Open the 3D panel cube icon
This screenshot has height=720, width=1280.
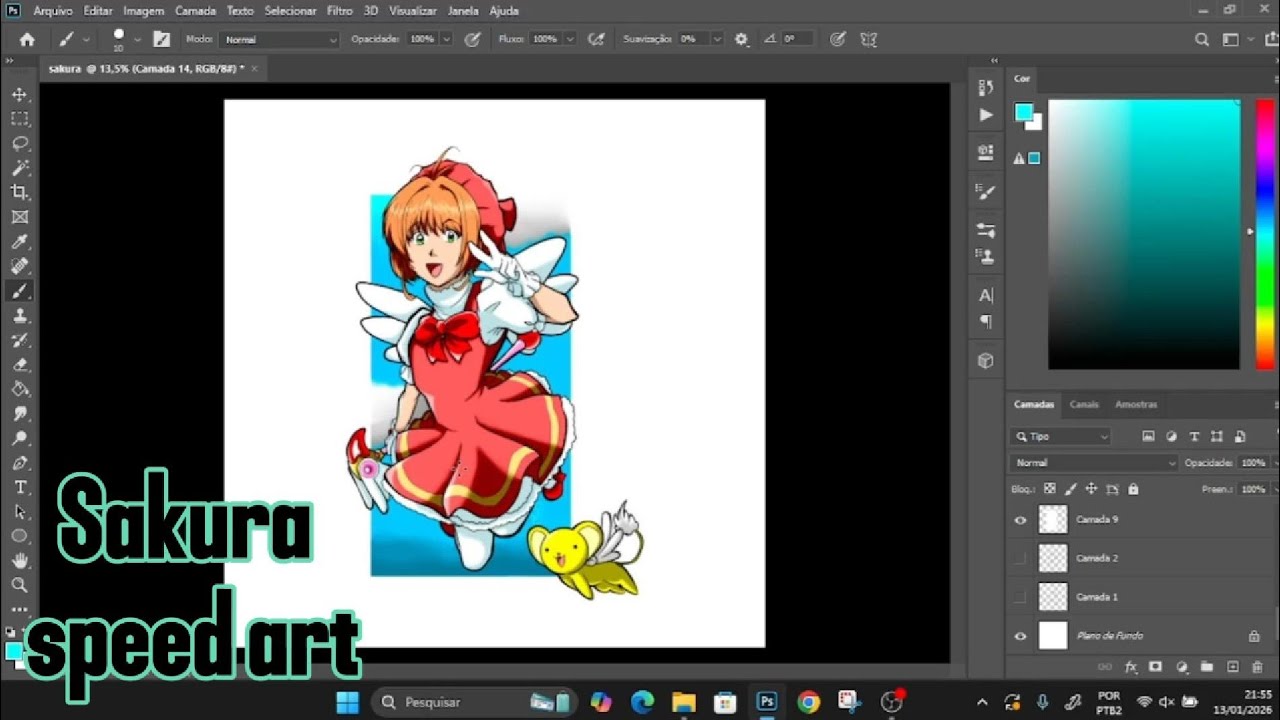point(986,360)
